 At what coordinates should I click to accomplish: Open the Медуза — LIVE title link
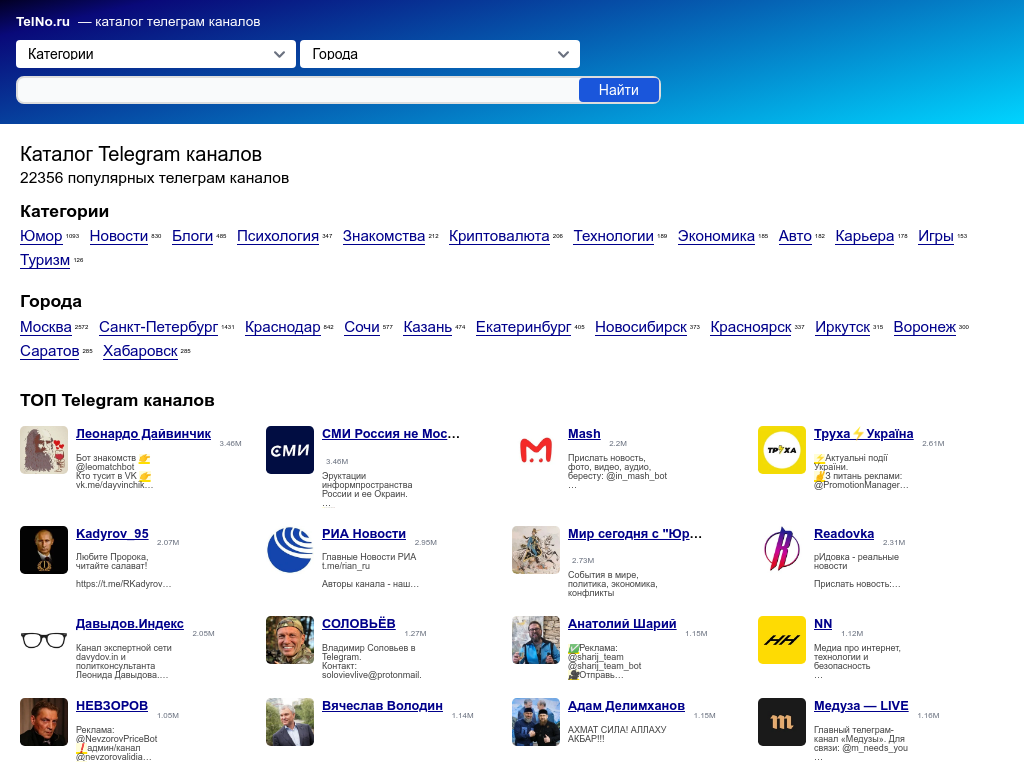click(x=861, y=706)
